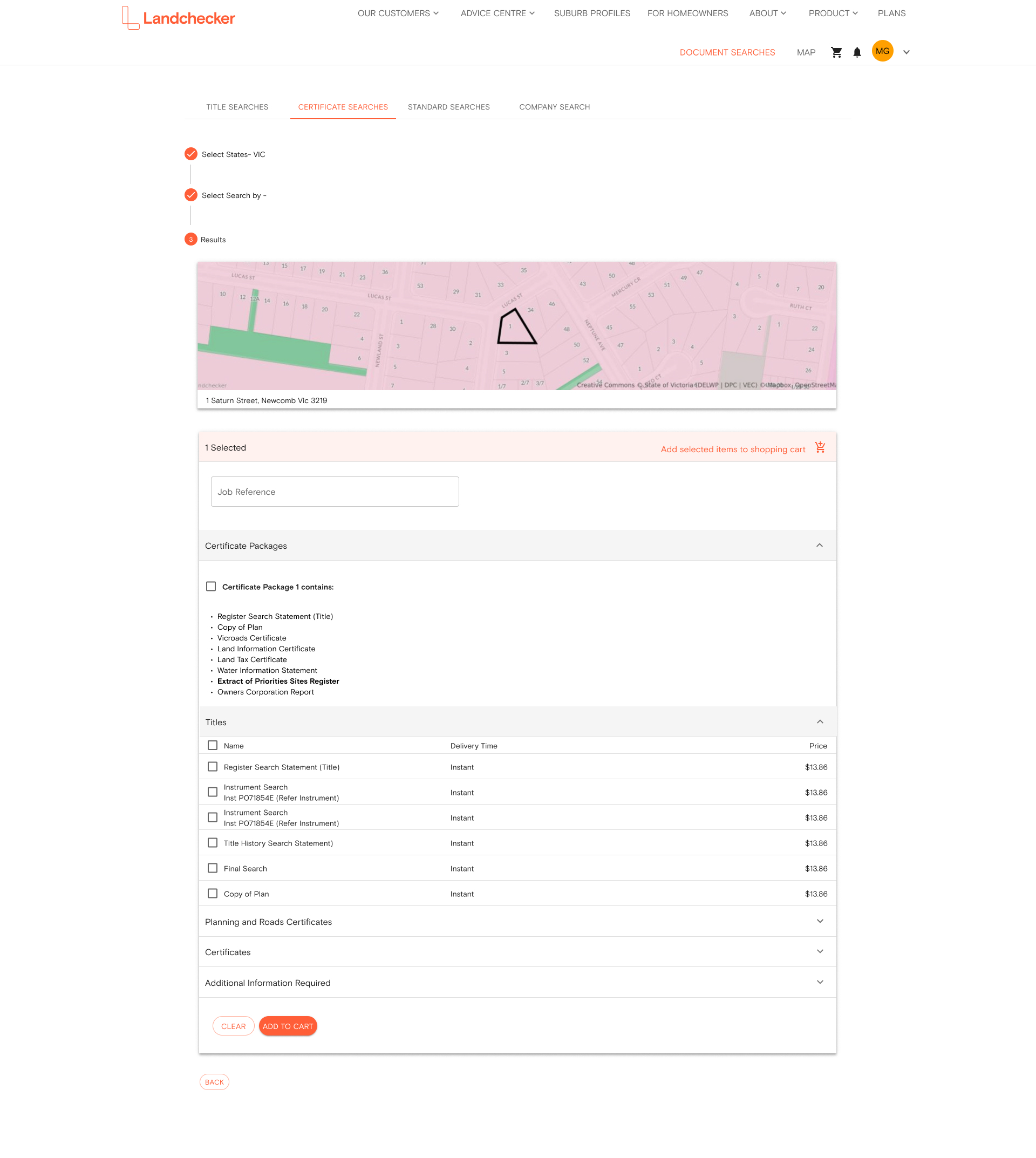Click the Select Search by step checkmark
This screenshot has width=1036, height=1158.
click(x=190, y=195)
